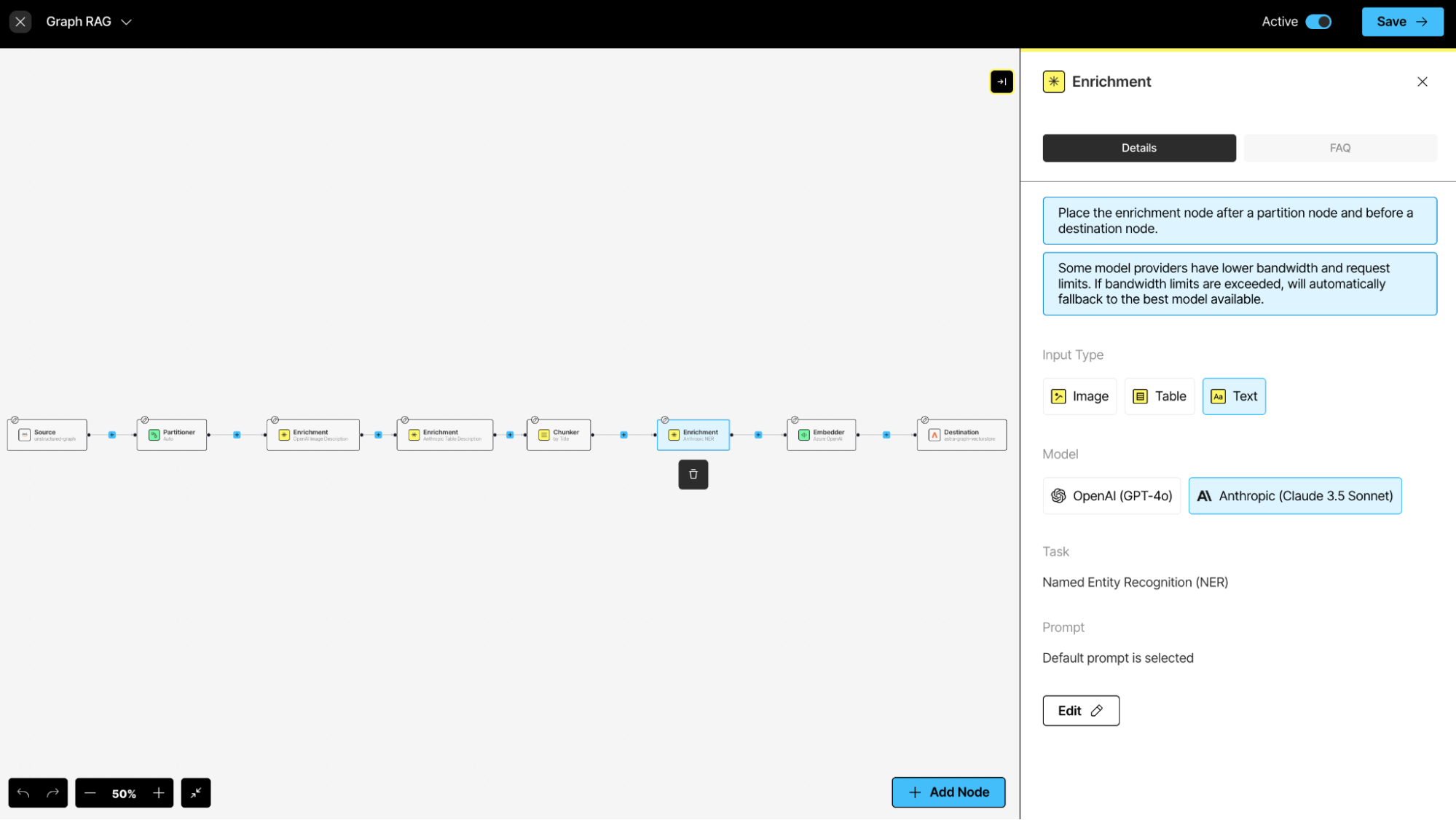Click the Partitioner node's green icon
This screenshot has width=1456, height=820.
click(154, 435)
